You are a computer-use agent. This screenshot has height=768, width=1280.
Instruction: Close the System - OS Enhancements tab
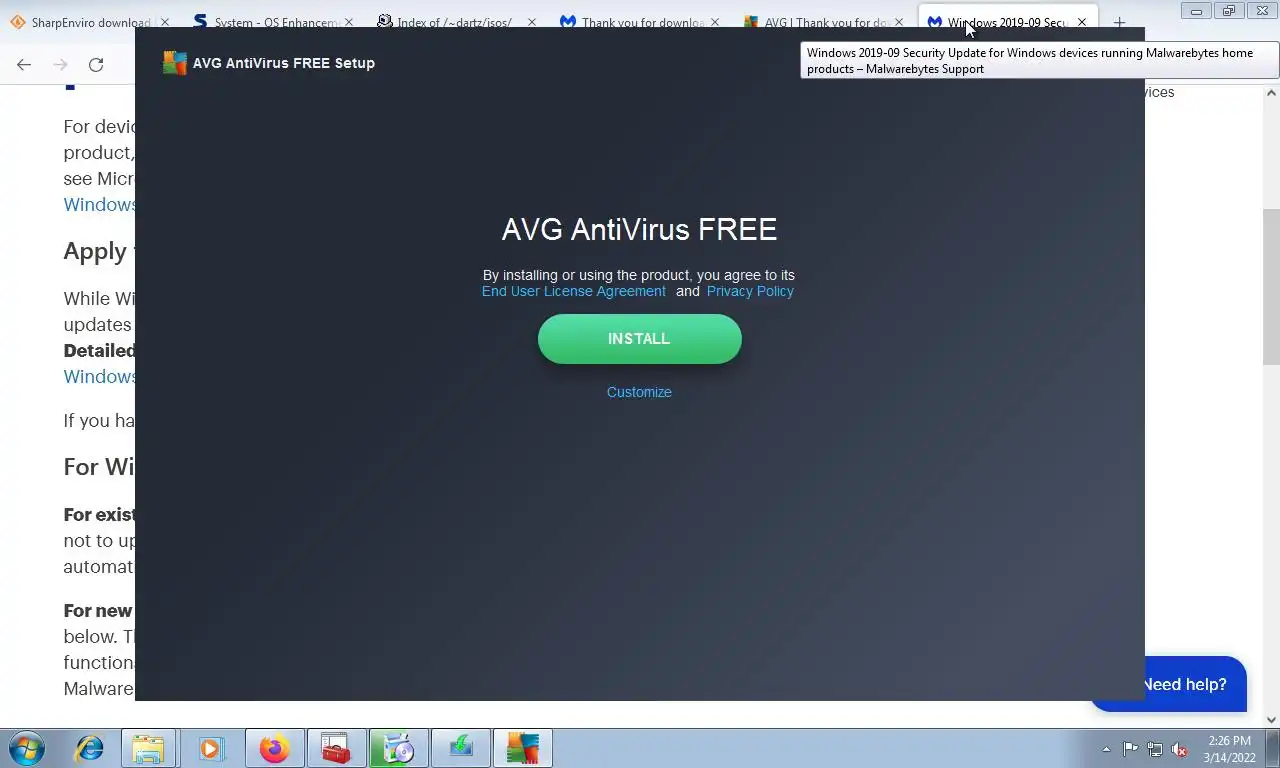click(x=348, y=22)
